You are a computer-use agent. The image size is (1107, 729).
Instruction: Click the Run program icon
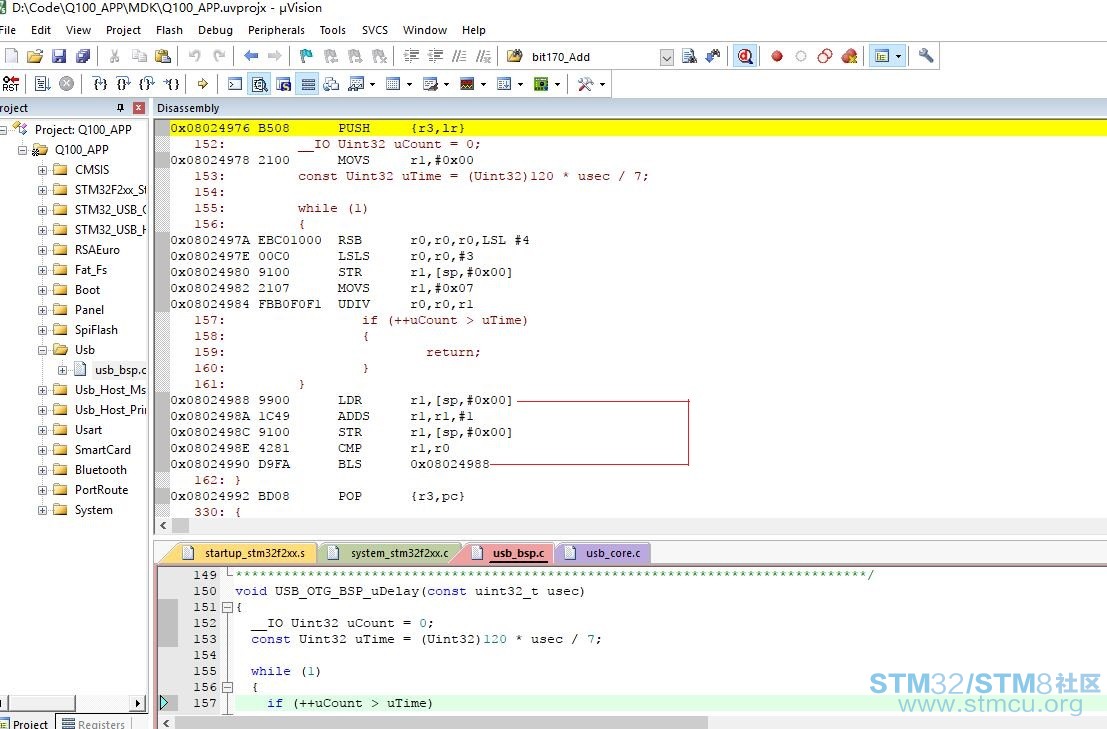pos(42,84)
